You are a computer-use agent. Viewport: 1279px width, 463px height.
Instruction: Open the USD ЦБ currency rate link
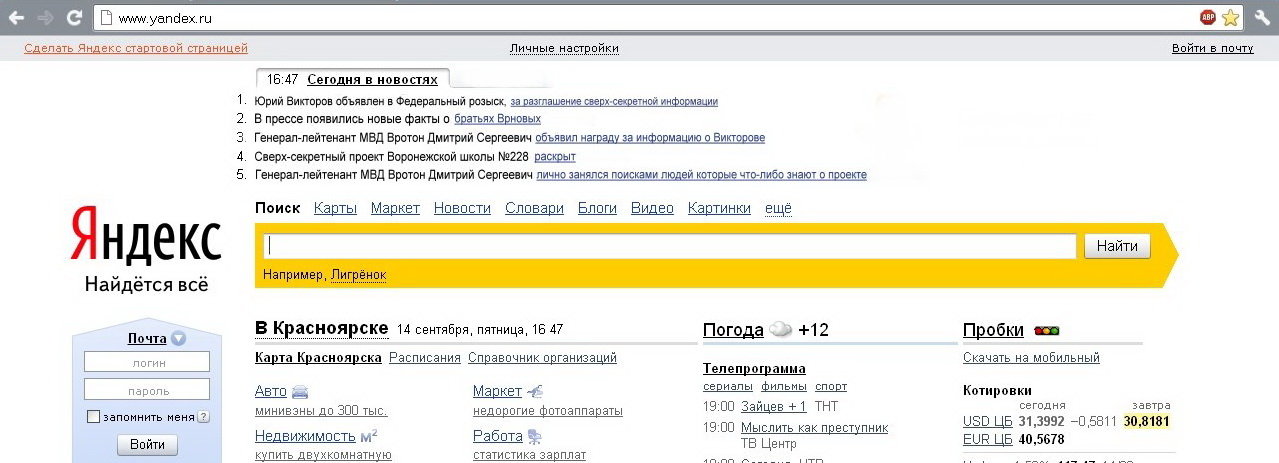tap(988, 421)
